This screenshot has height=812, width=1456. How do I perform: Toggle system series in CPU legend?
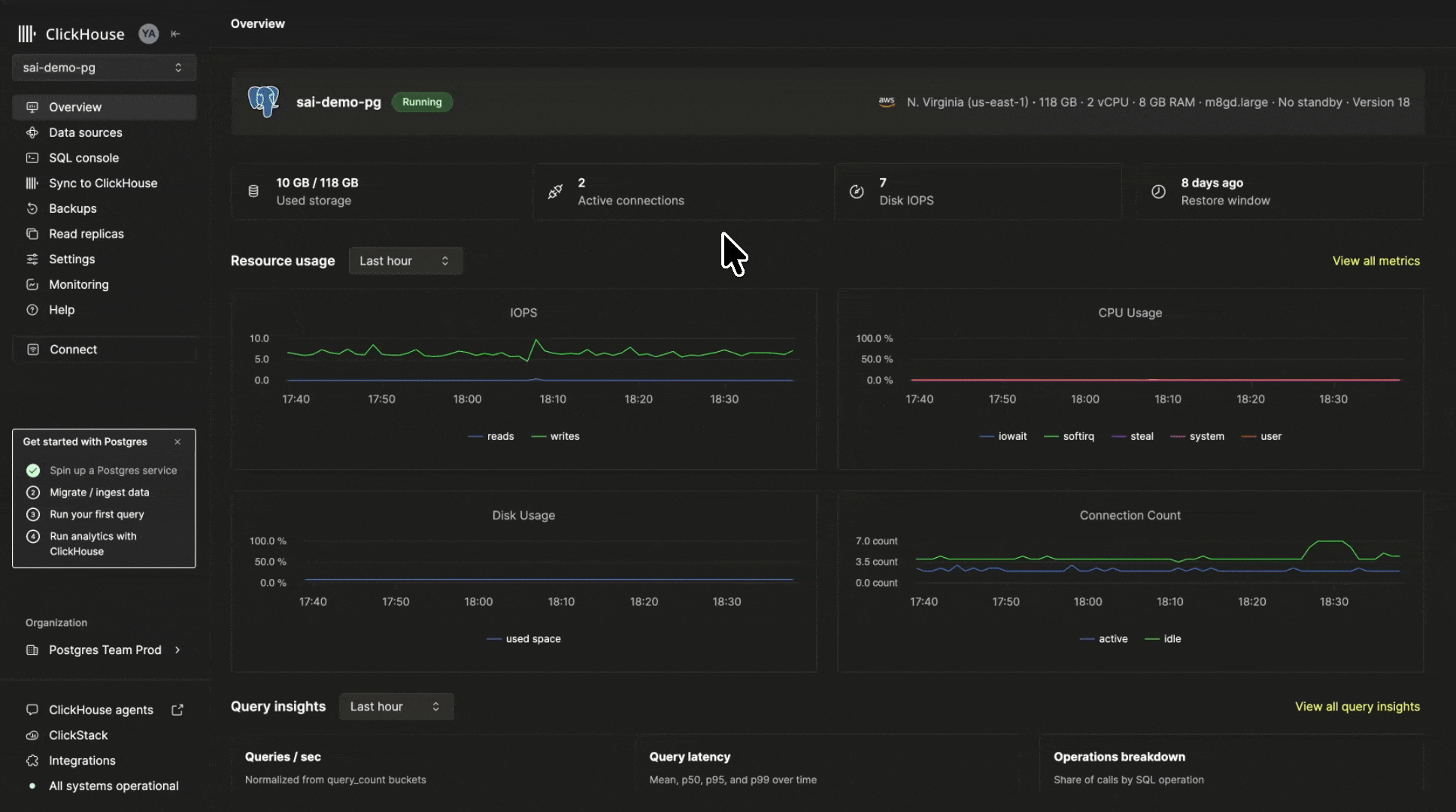coord(1197,436)
